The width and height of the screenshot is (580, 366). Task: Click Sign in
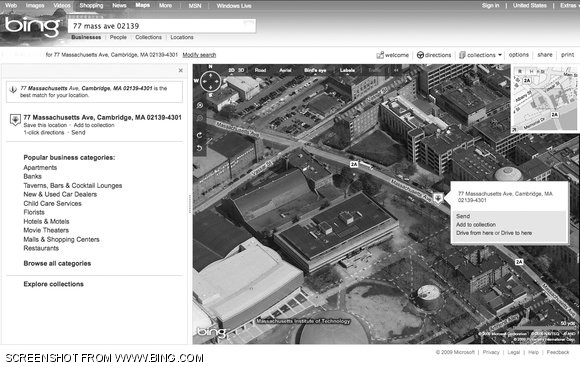point(490,6)
